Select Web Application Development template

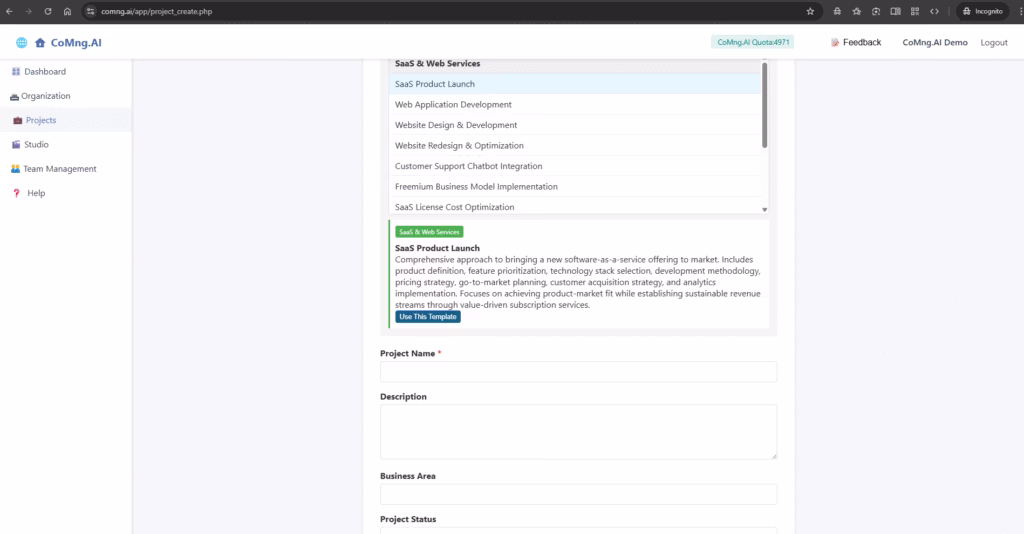click(575, 104)
